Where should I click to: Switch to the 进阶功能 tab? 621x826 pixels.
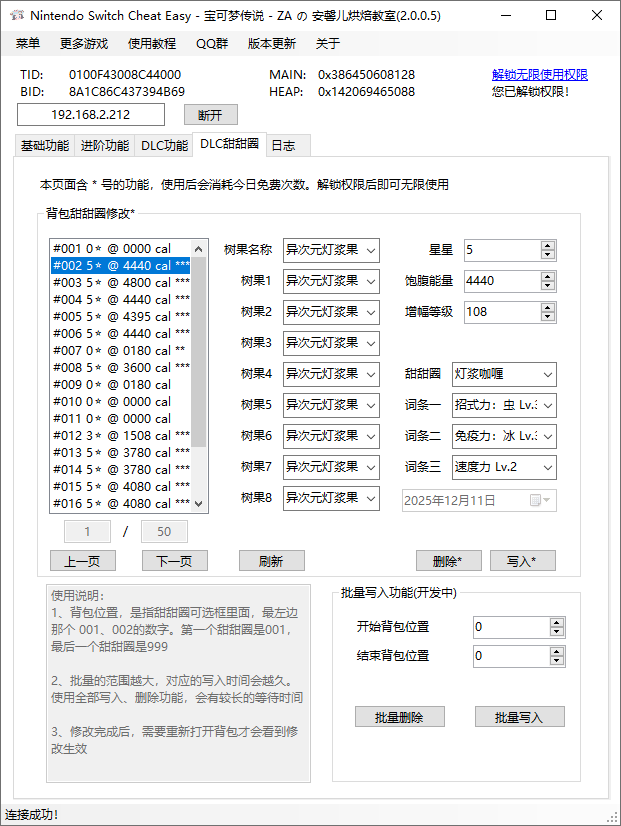(105, 145)
